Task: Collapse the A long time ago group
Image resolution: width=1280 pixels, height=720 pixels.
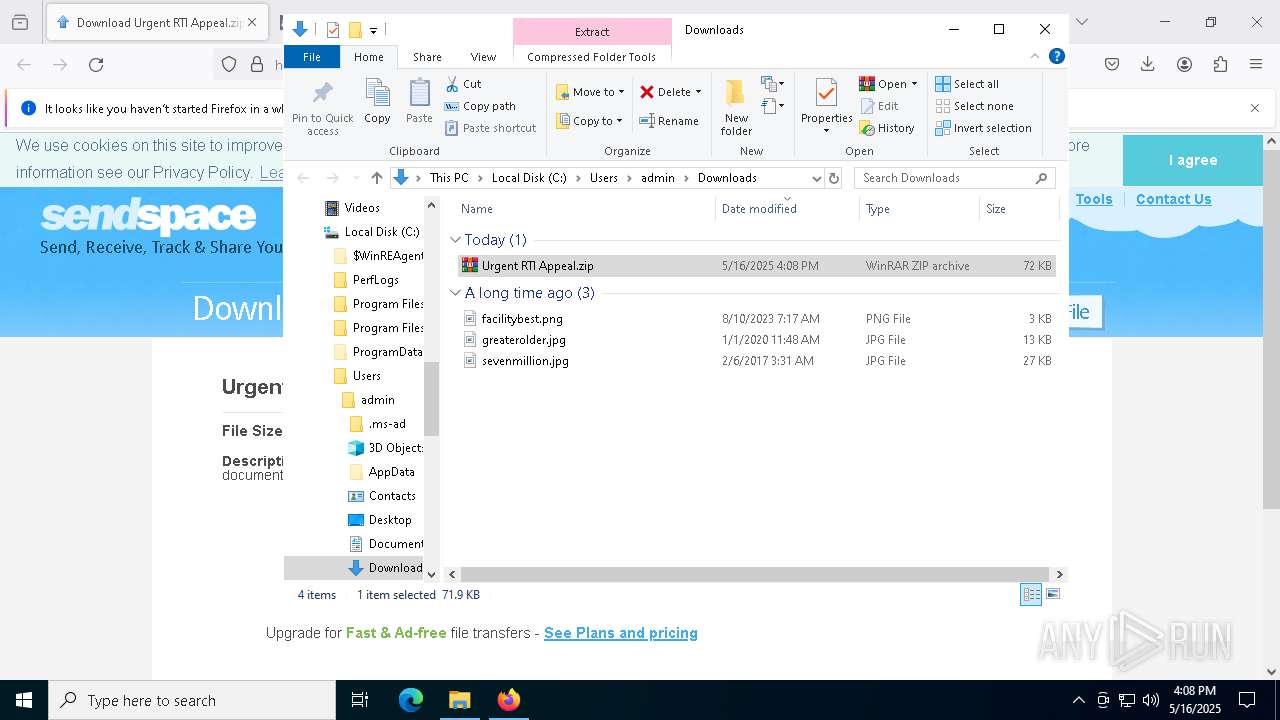Action: point(456,293)
